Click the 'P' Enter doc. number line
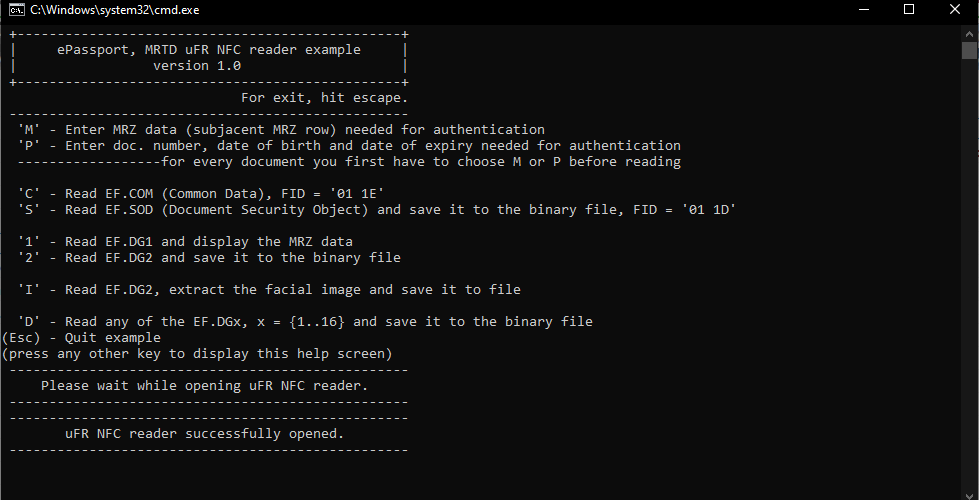Screen dimensions: 979x500 click(x=349, y=145)
